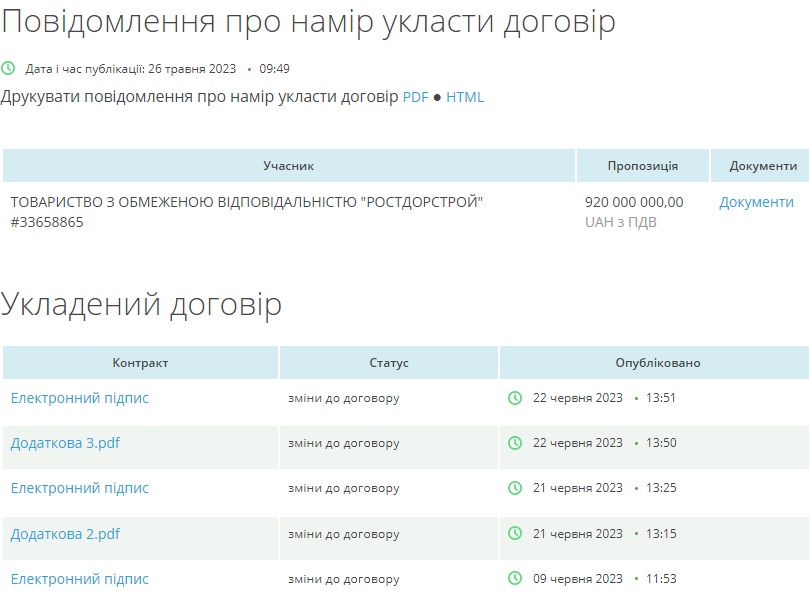Select the participant code #33658865
Image resolution: width=809 pixels, height=595 pixels.
click(47, 222)
